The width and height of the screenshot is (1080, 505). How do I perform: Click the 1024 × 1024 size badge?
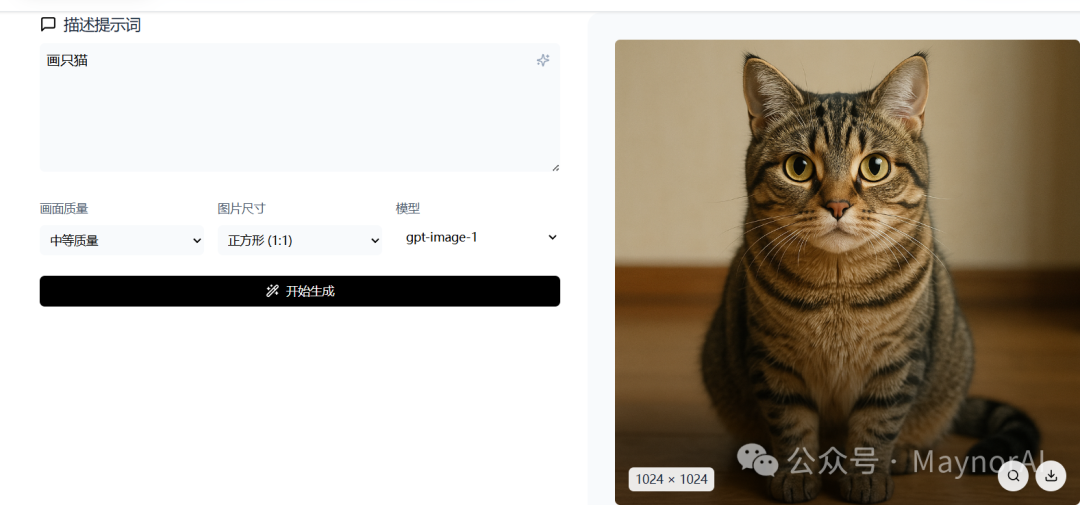click(671, 479)
